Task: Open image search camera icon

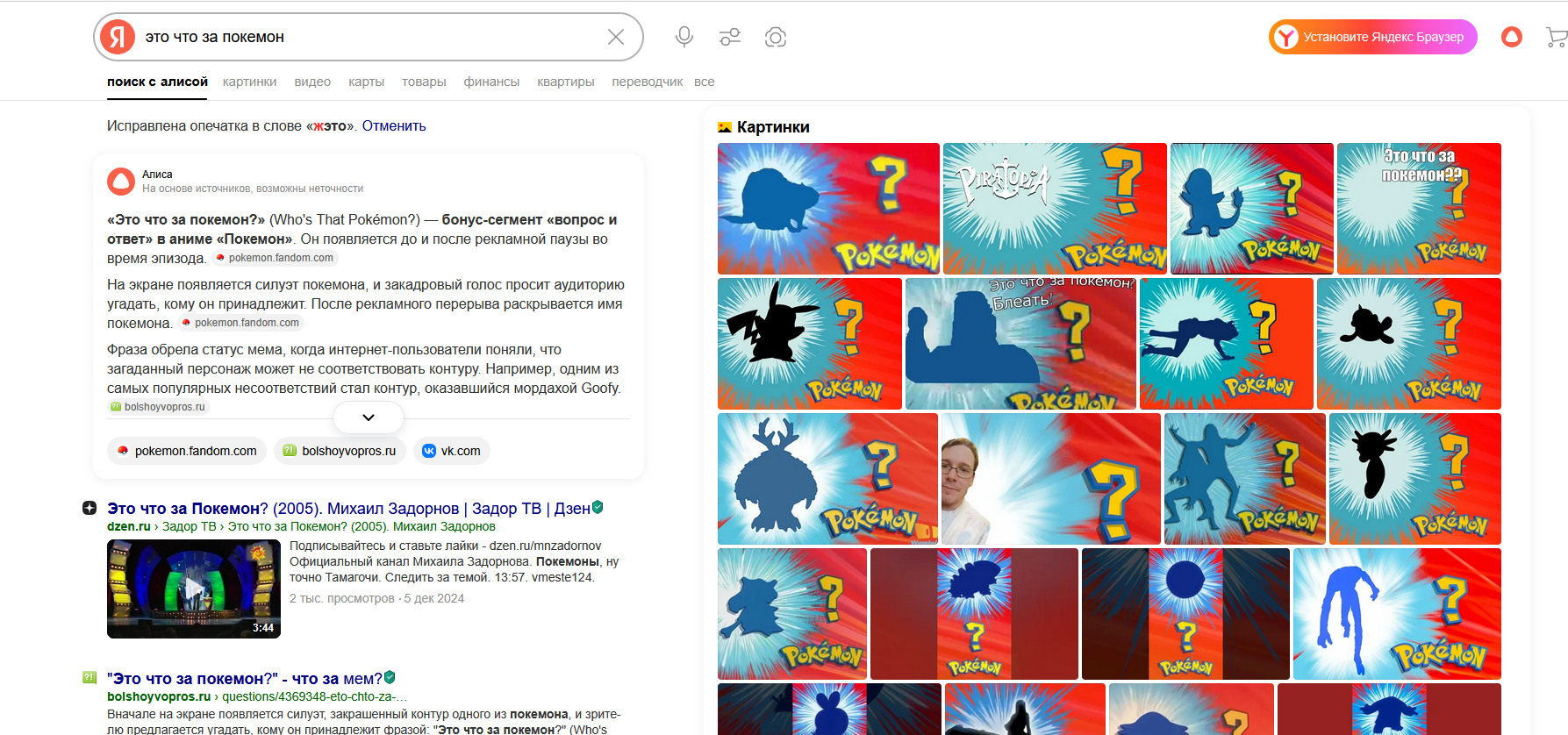Action: pyautogui.click(x=776, y=37)
